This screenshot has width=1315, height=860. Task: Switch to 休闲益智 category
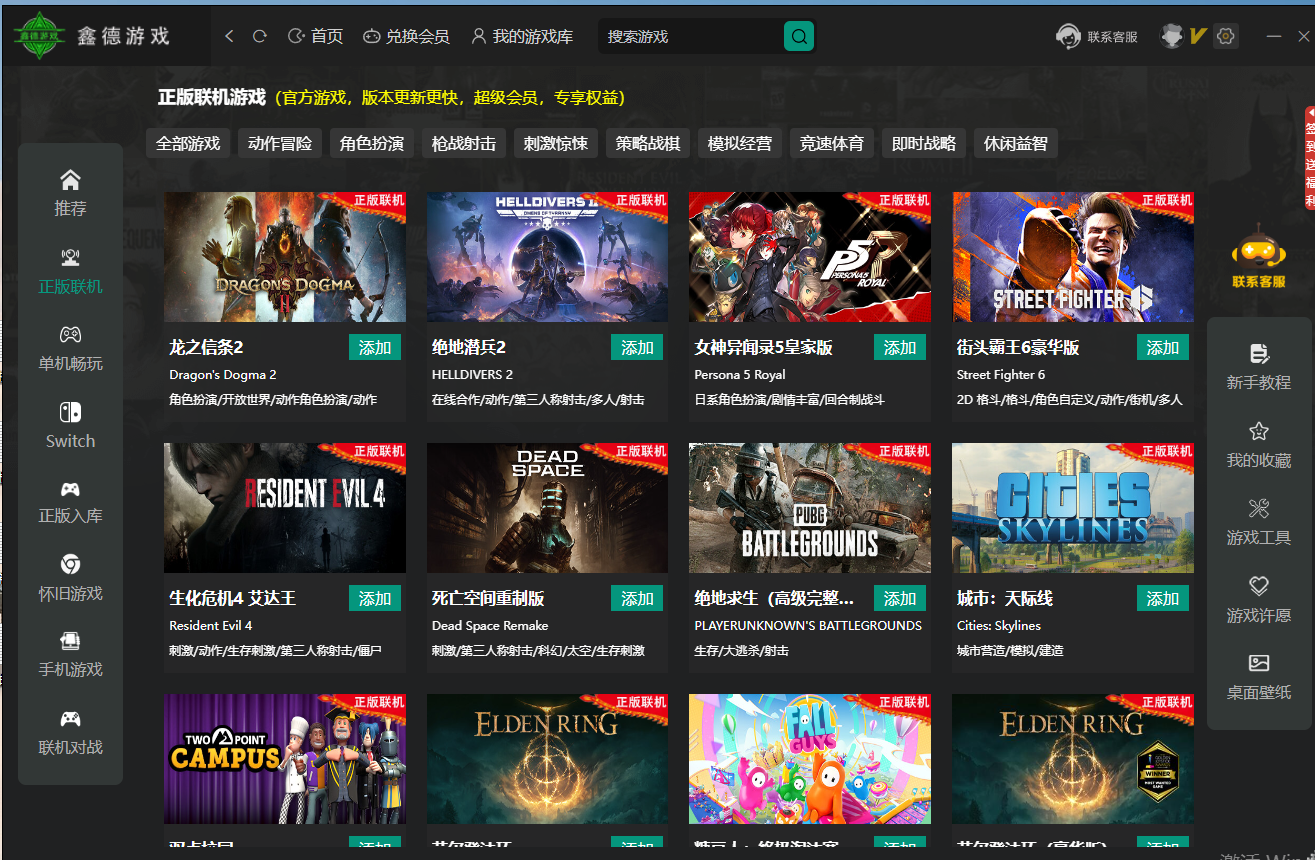pos(1015,143)
